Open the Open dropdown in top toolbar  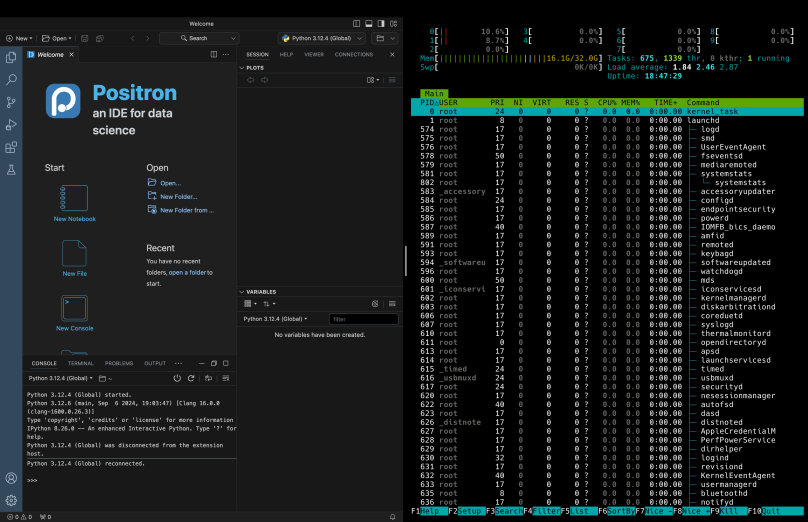click(x=57, y=38)
